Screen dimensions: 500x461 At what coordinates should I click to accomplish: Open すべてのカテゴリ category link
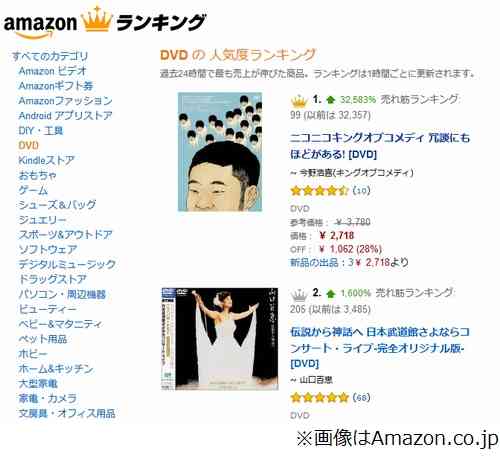click(x=50, y=56)
